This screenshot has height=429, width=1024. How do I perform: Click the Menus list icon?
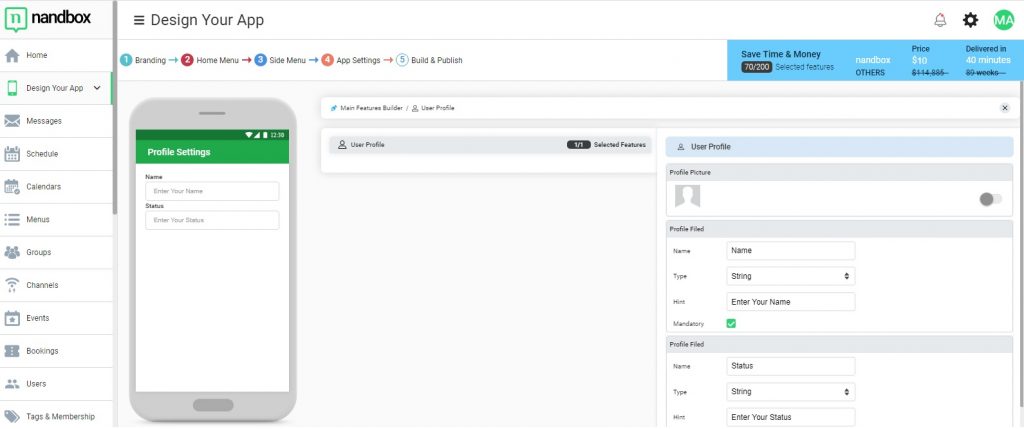coord(12,219)
